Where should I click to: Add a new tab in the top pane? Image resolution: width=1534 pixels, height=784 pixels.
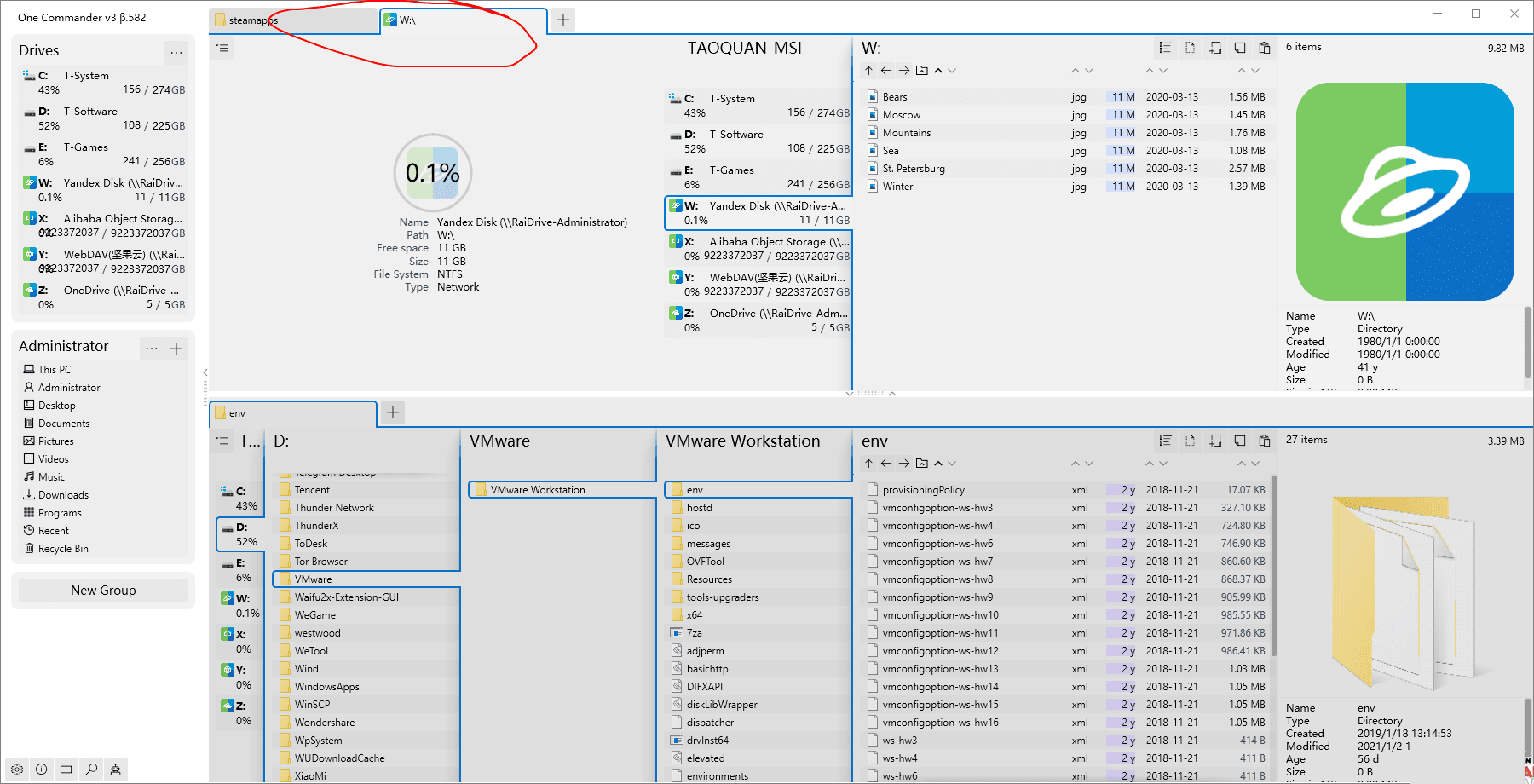point(563,20)
